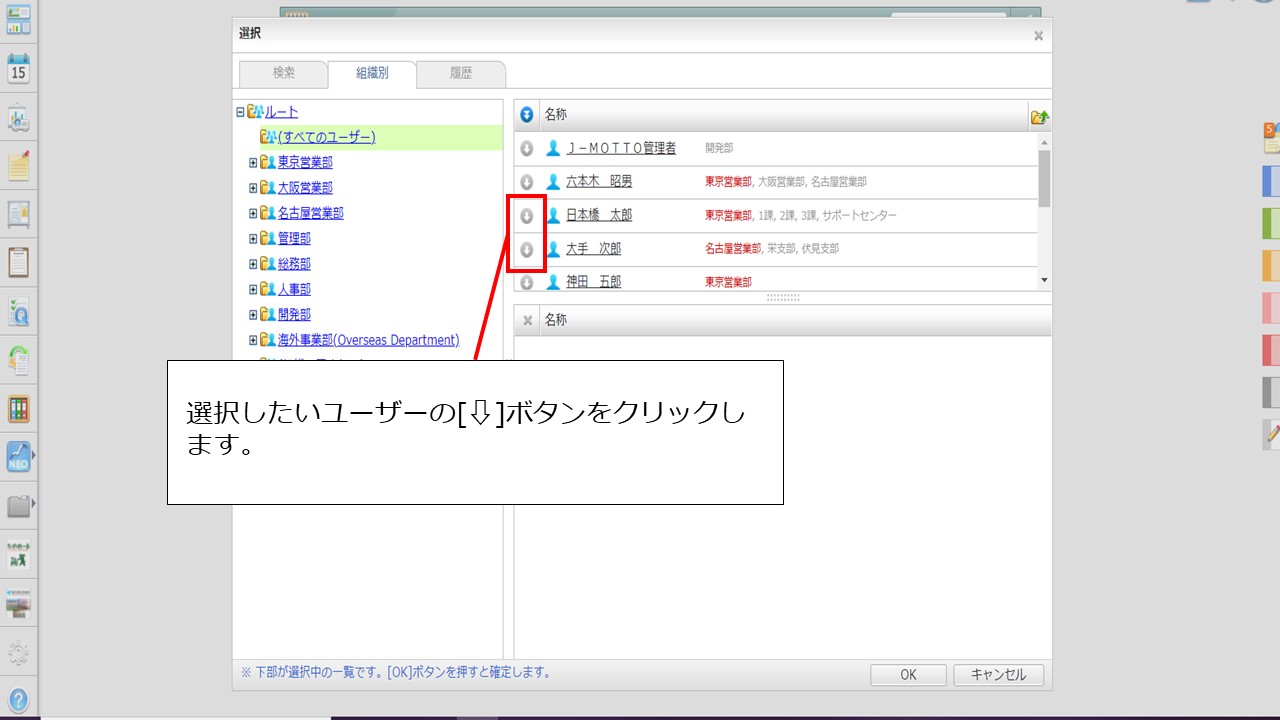The image size is (1280, 720).
Task: Open the calendar icon in left sidebar
Action: [18, 69]
